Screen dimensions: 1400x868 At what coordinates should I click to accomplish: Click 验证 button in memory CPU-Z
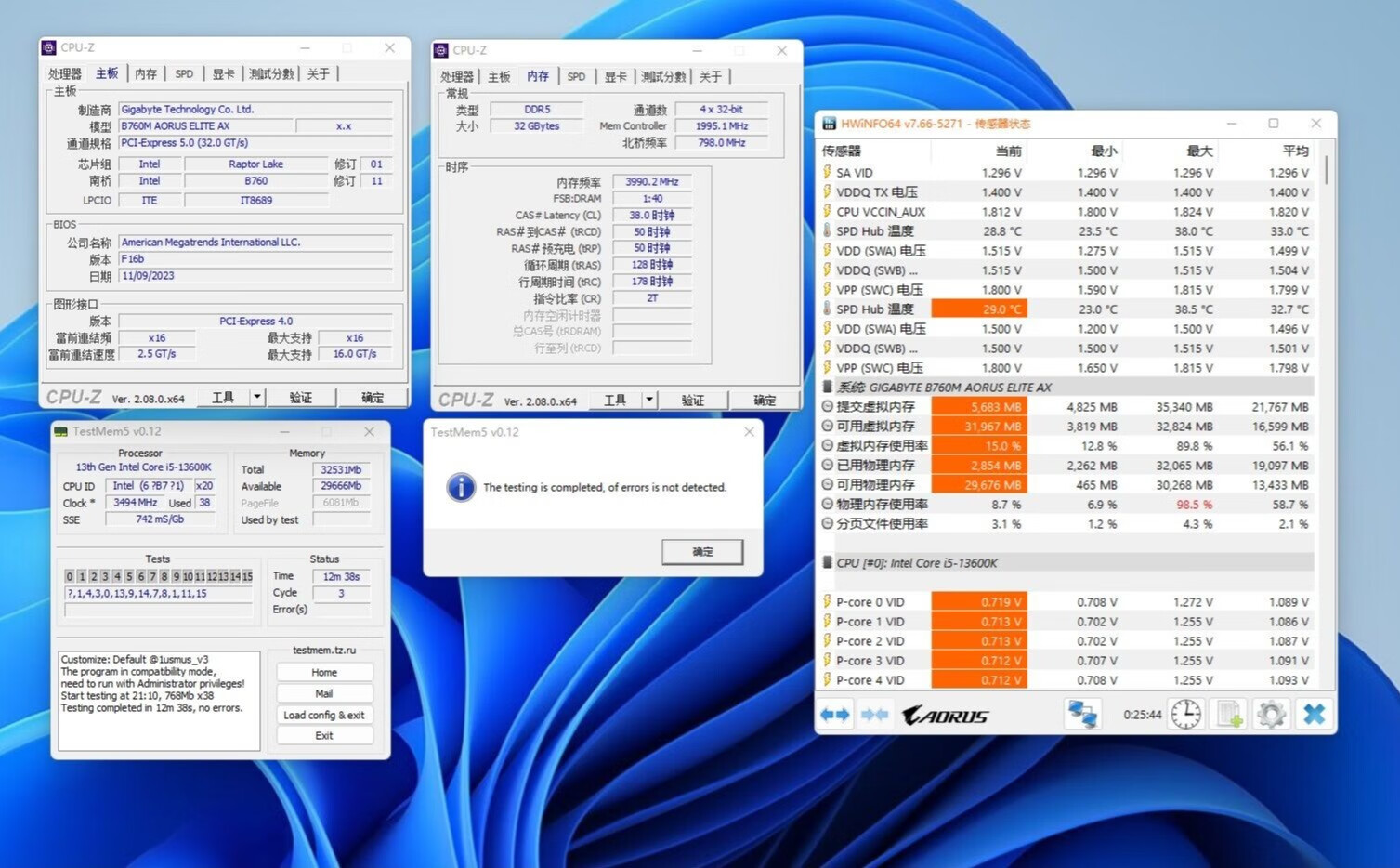pyautogui.click(x=692, y=400)
